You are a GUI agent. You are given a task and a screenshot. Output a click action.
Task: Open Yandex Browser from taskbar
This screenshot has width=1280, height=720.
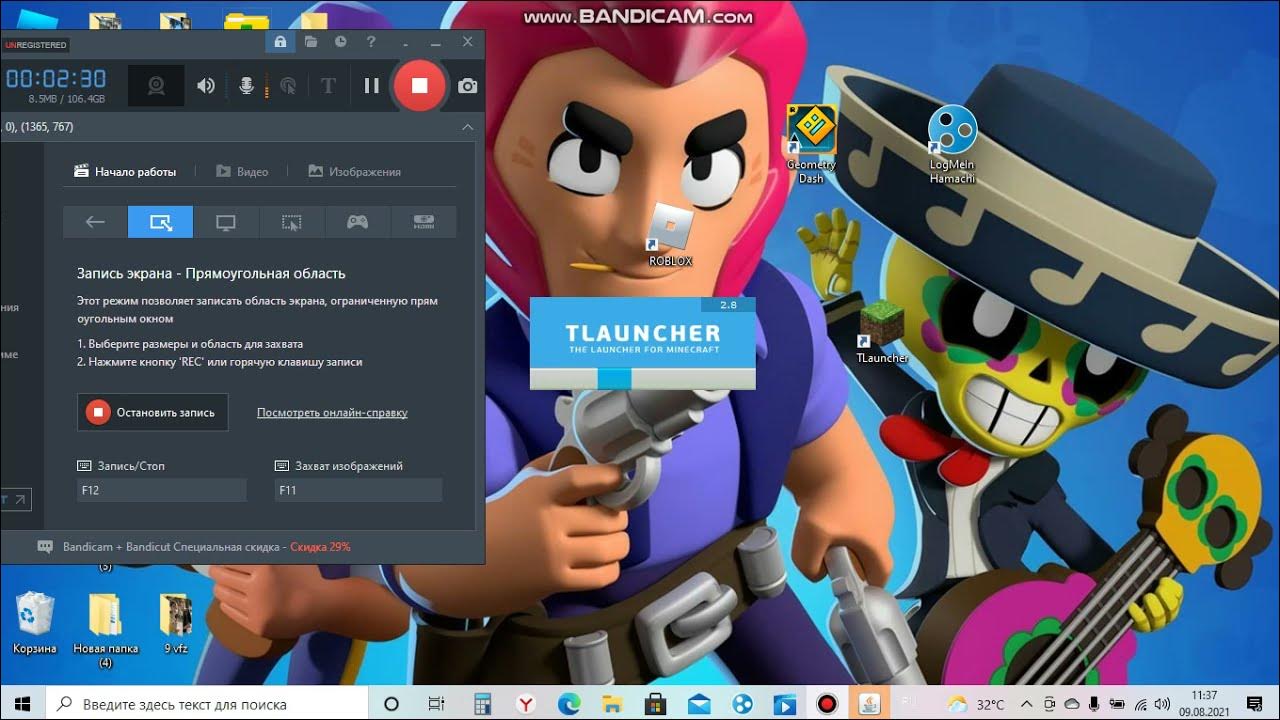tap(526, 703)
